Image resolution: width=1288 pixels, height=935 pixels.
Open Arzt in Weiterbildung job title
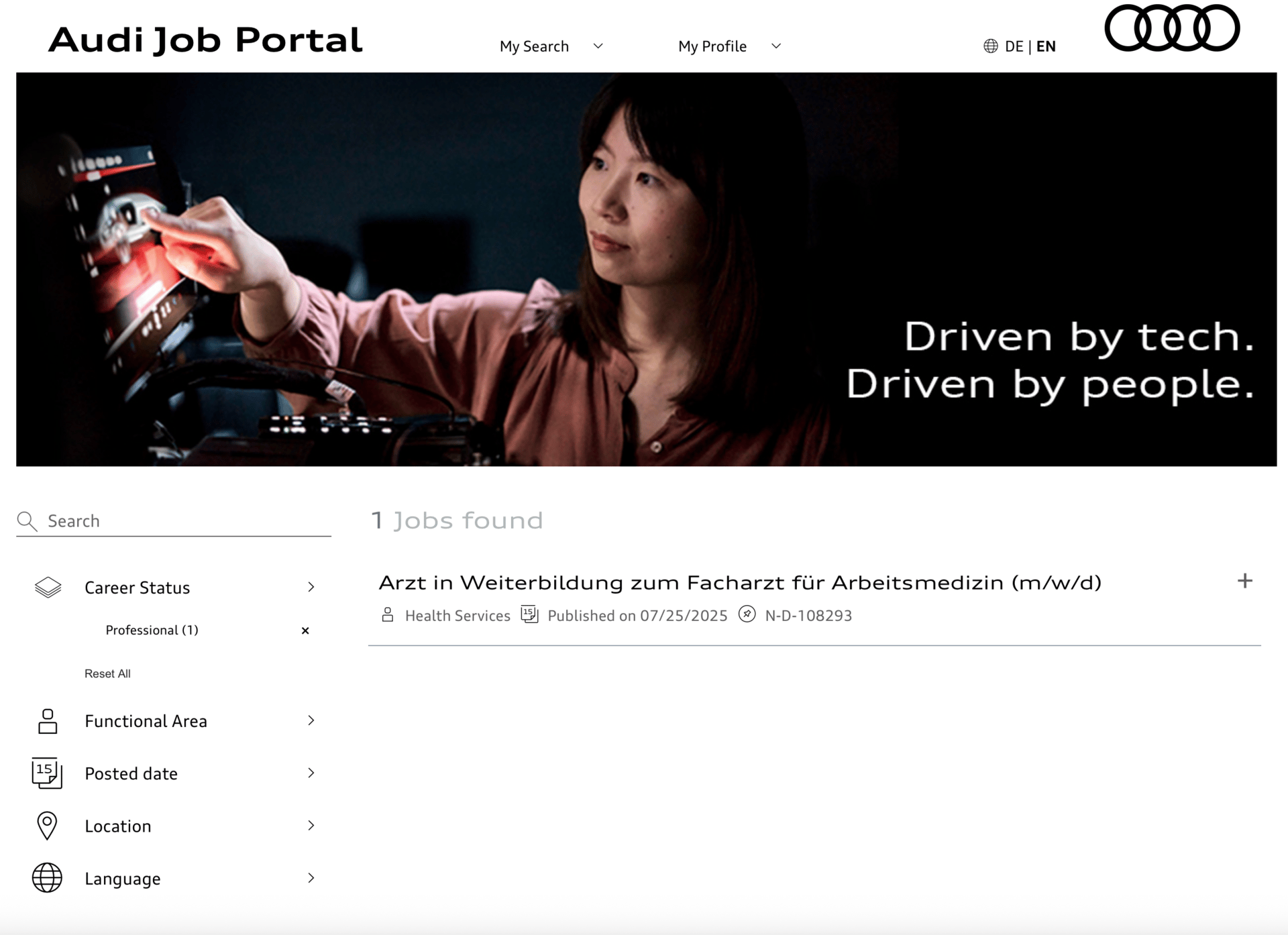click(x=739, y=582)
